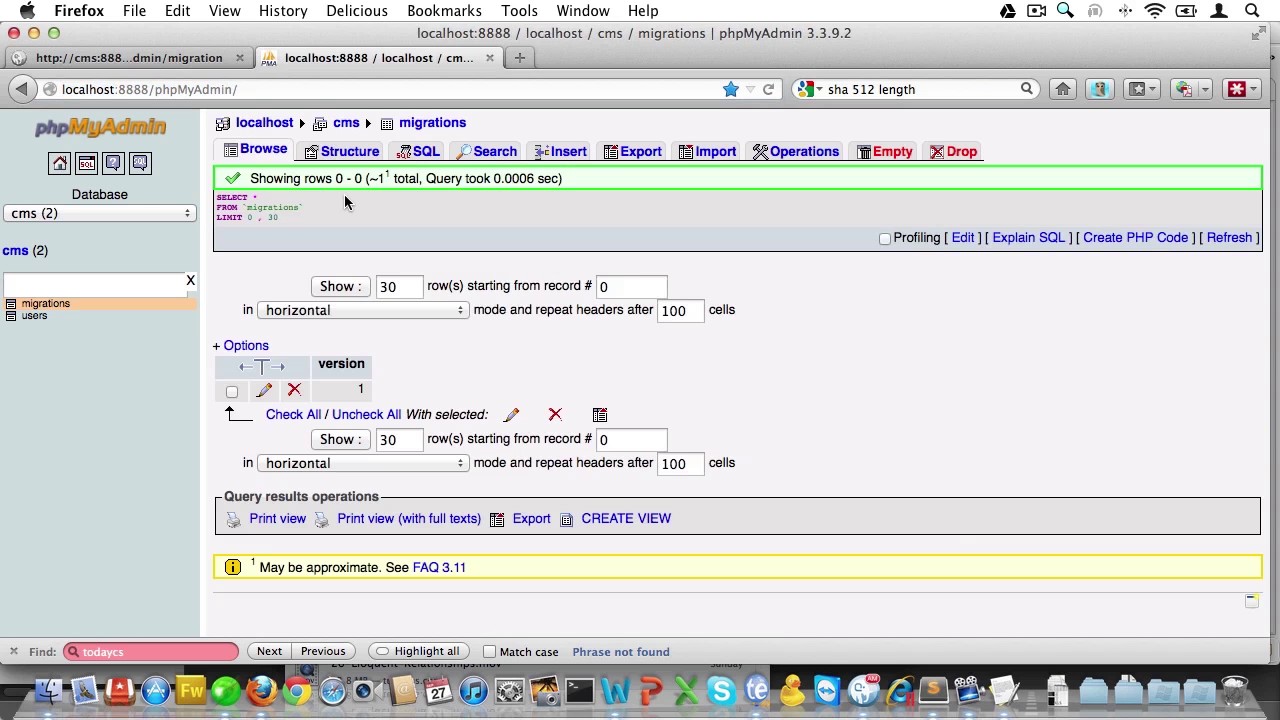This screenshot has width=1280, height=720.
Task: Close the cms admin/migration tab
Action: pyautogui.click(x=240, y=58)
